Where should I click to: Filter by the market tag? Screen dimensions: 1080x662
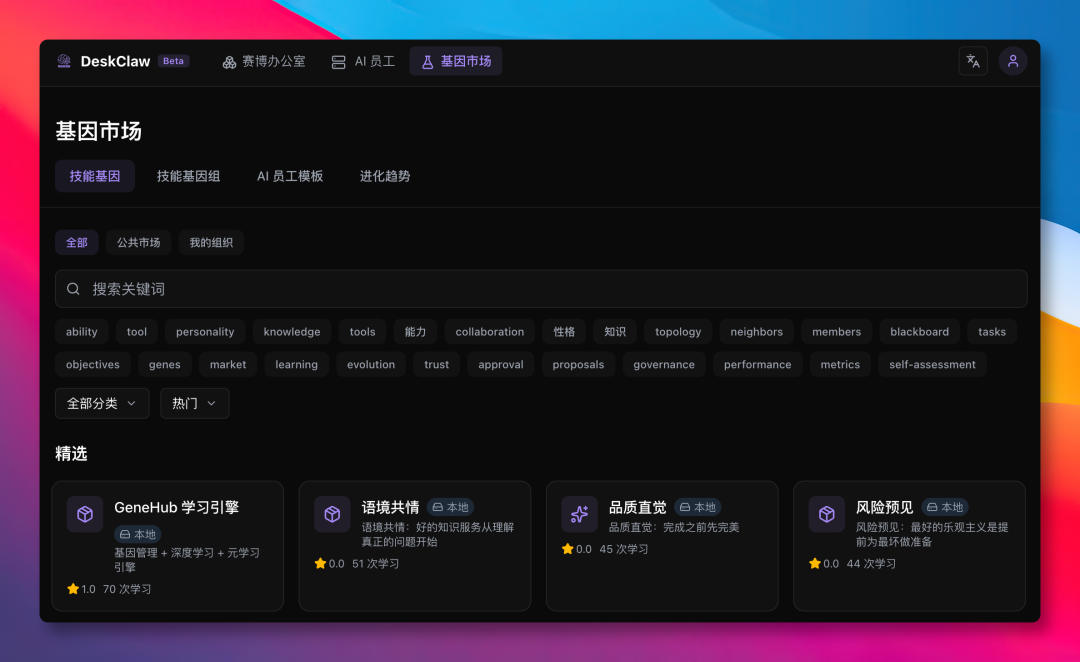228,364
